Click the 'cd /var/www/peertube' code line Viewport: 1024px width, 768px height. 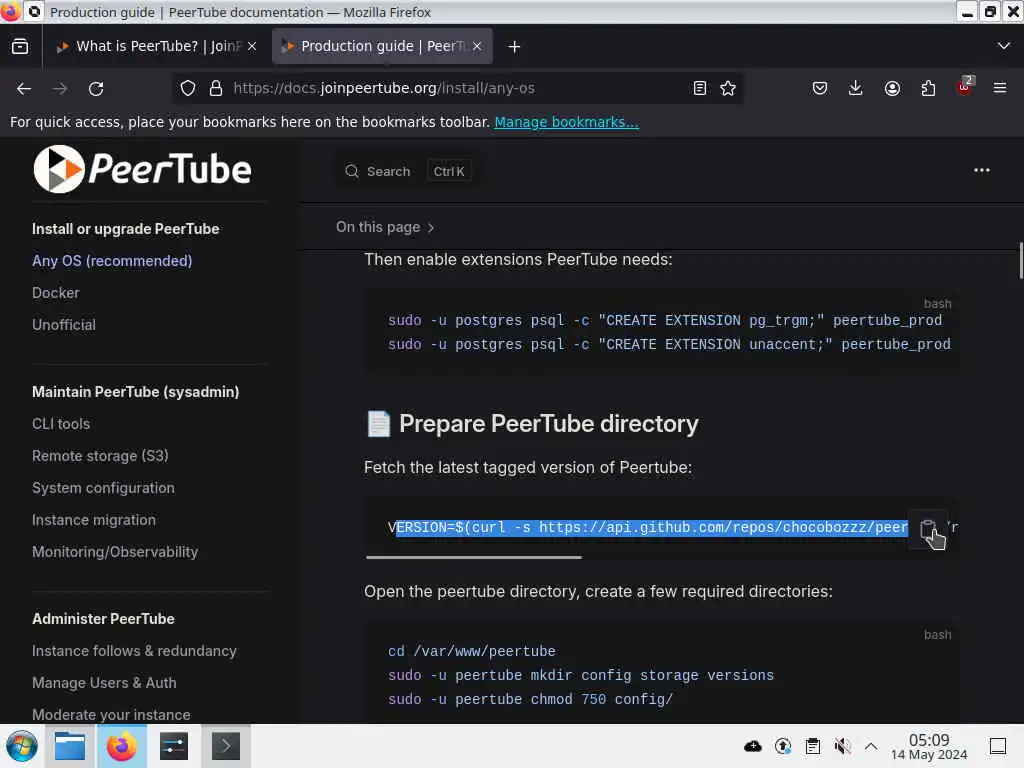[472, 651]
